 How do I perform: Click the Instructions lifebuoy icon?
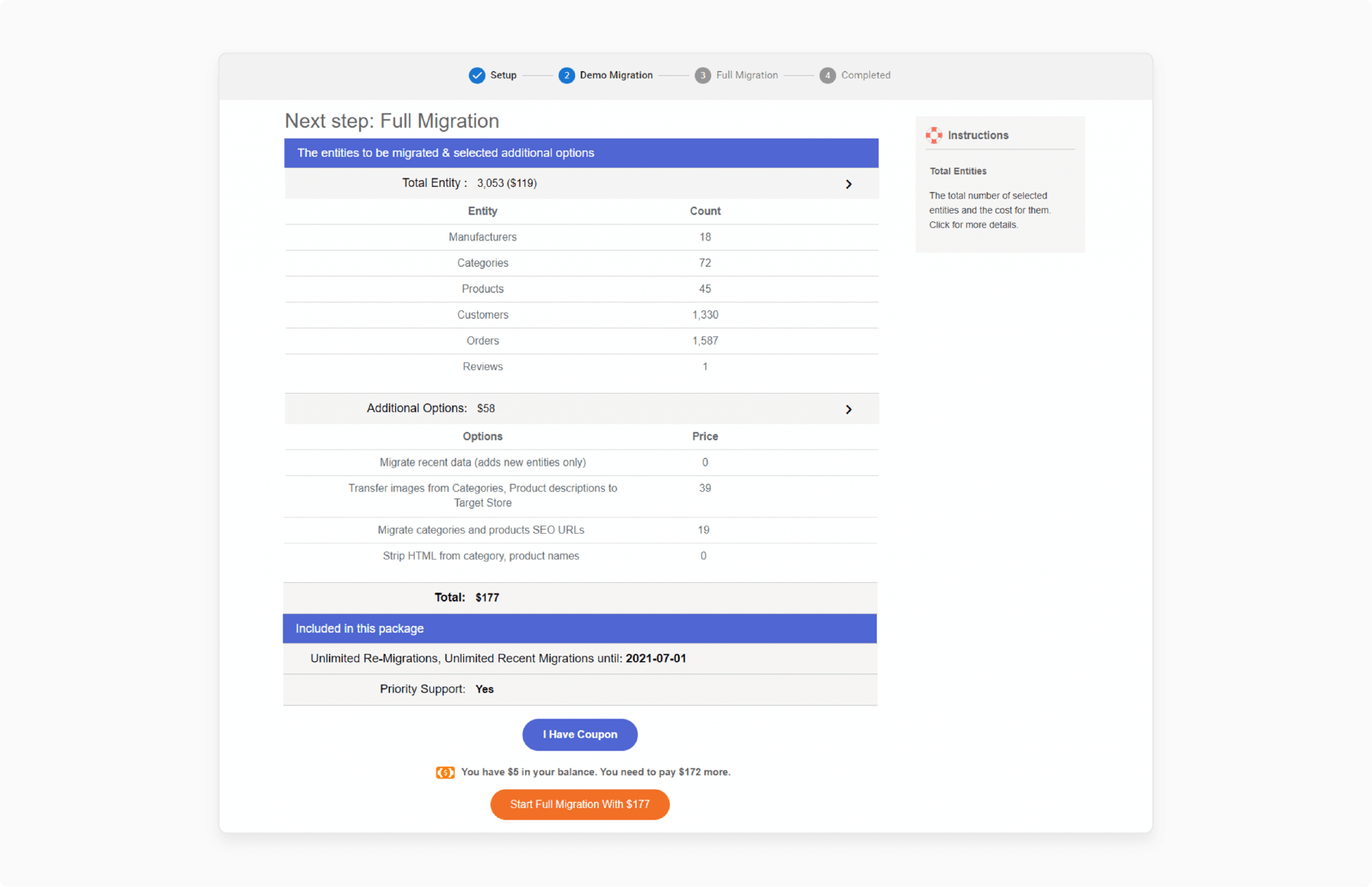(x=934, y=136)
